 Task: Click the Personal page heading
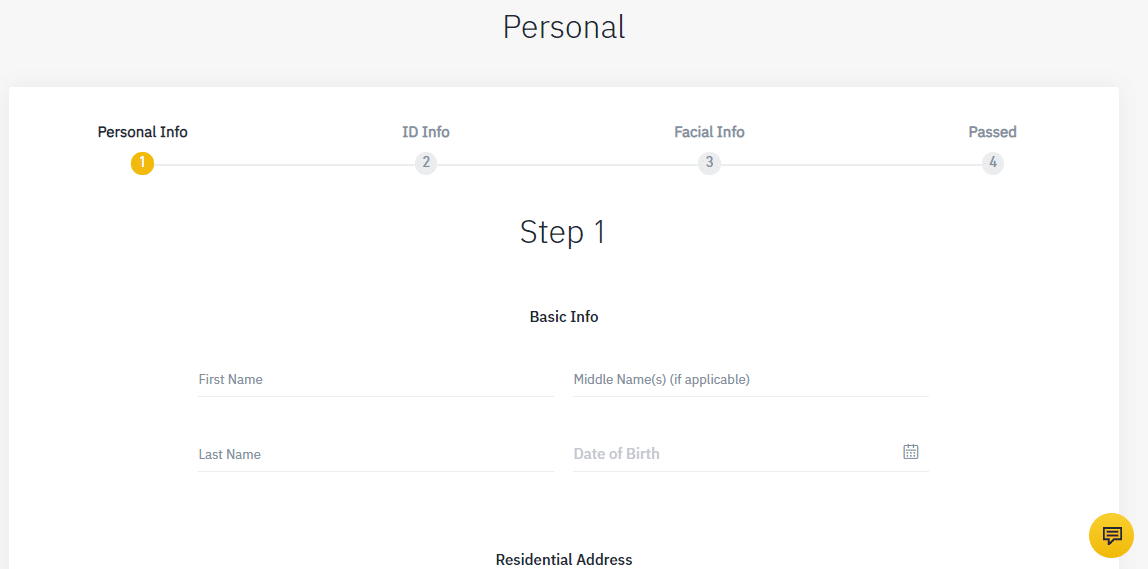pos(564,28)
